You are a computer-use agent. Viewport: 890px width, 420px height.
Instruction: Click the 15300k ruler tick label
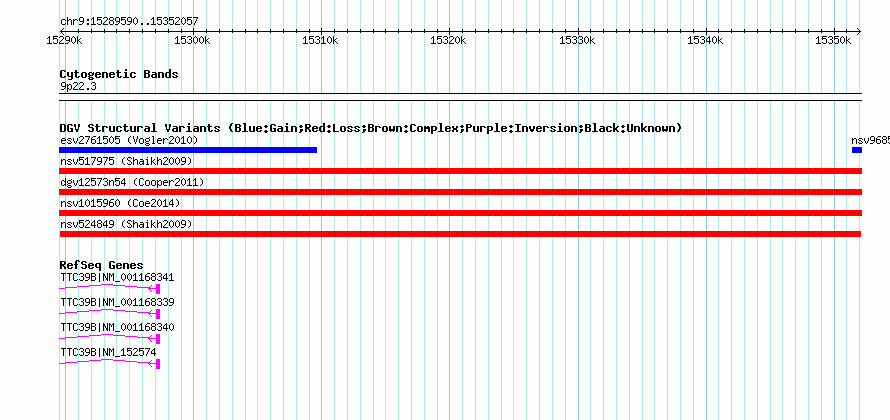pos(192,41)
